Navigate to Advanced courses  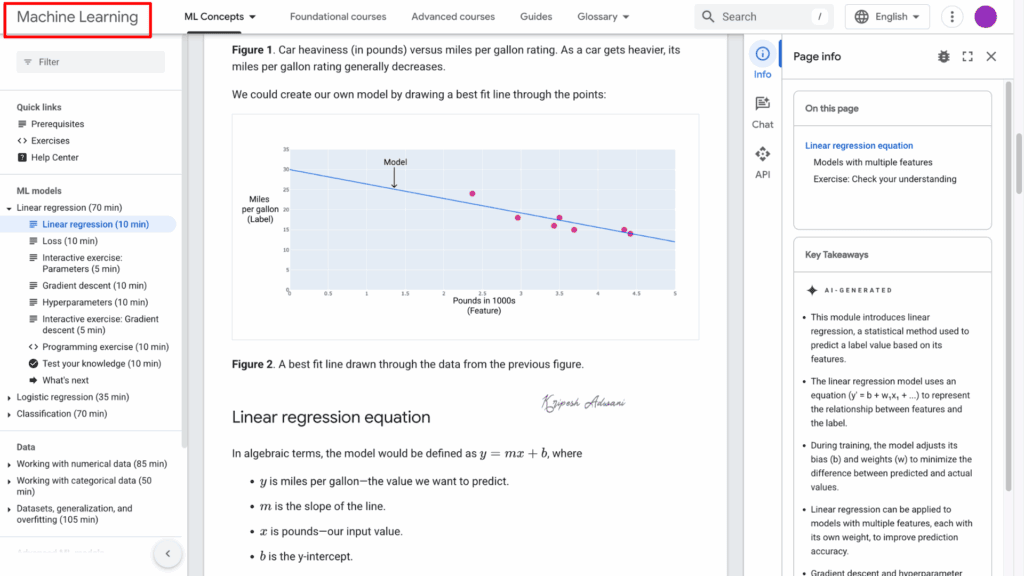[x=453, y=16]
